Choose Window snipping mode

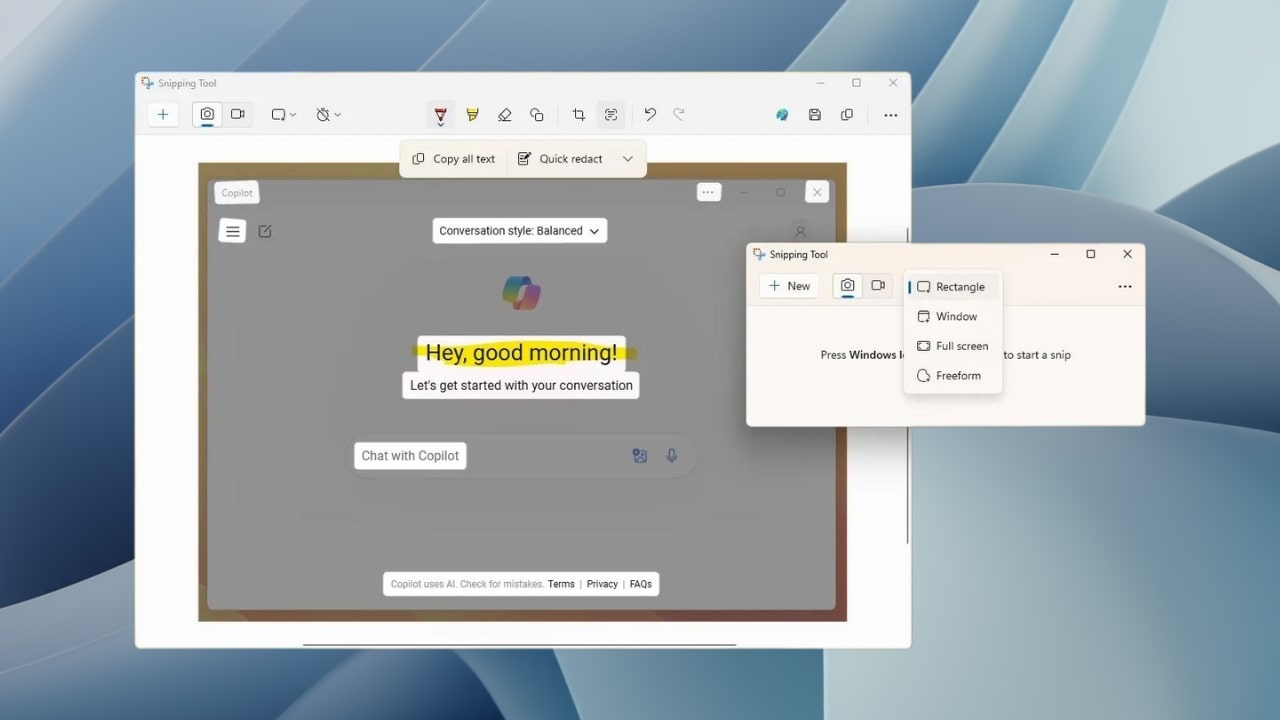tap(952, 316)
